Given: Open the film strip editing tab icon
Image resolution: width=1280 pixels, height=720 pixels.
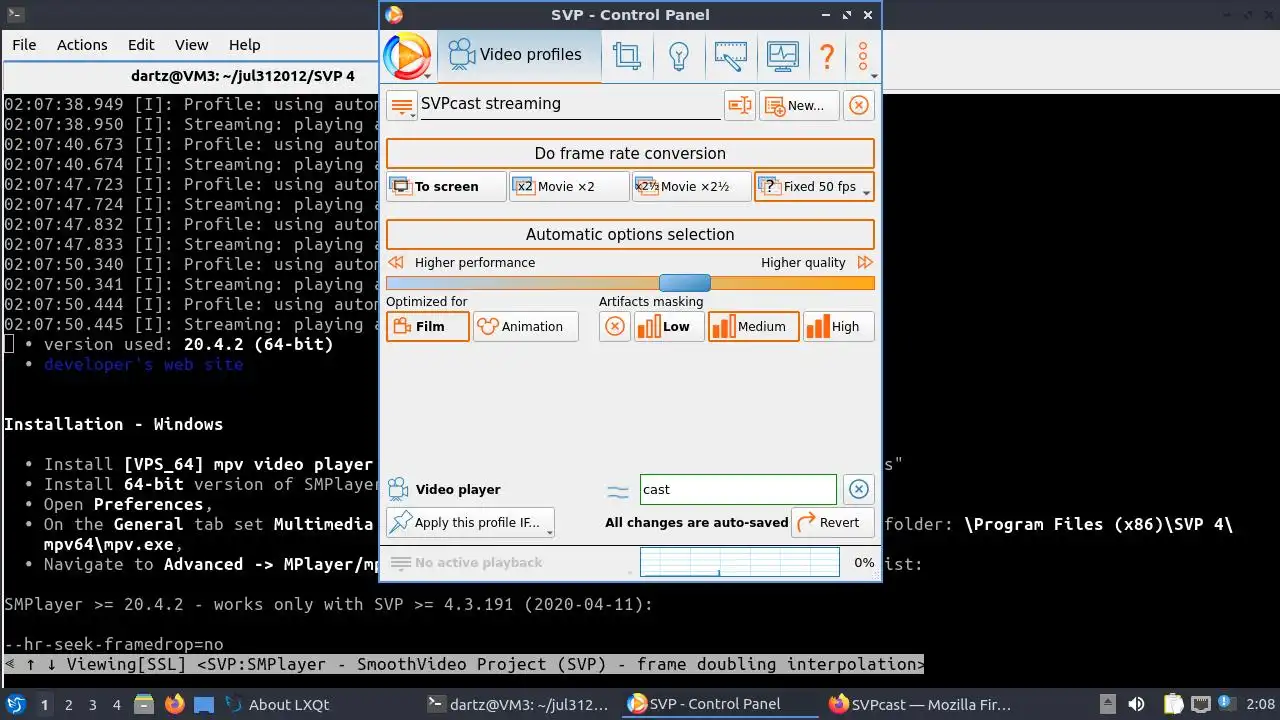Looking at the screenshot, I should 731,55.
